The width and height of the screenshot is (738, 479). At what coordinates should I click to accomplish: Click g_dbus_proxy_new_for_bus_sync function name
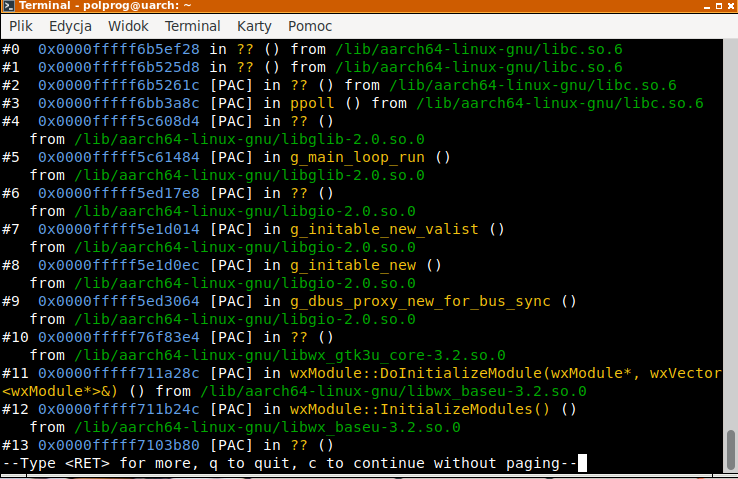[420, 301]
